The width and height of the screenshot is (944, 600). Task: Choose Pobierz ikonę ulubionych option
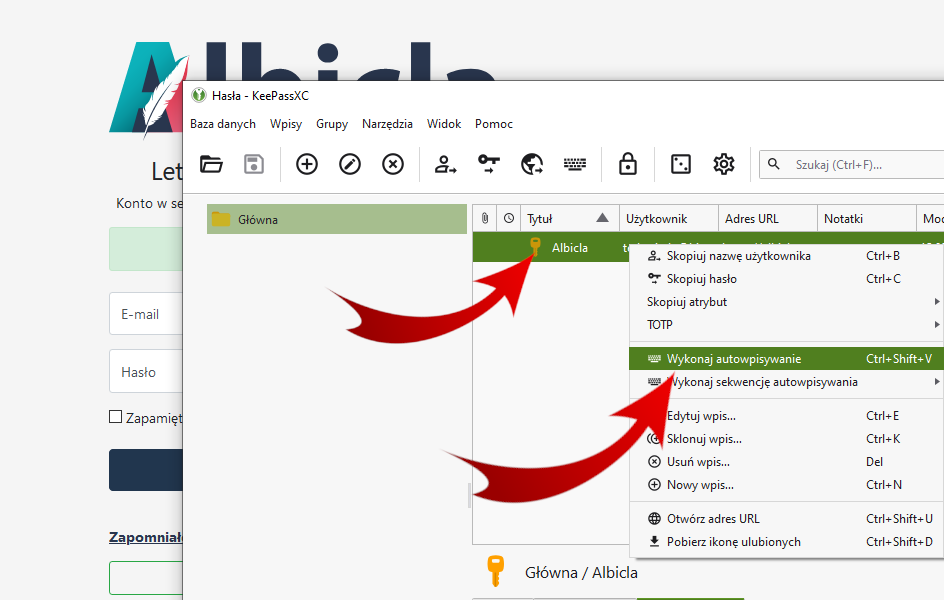click(786, 542)
